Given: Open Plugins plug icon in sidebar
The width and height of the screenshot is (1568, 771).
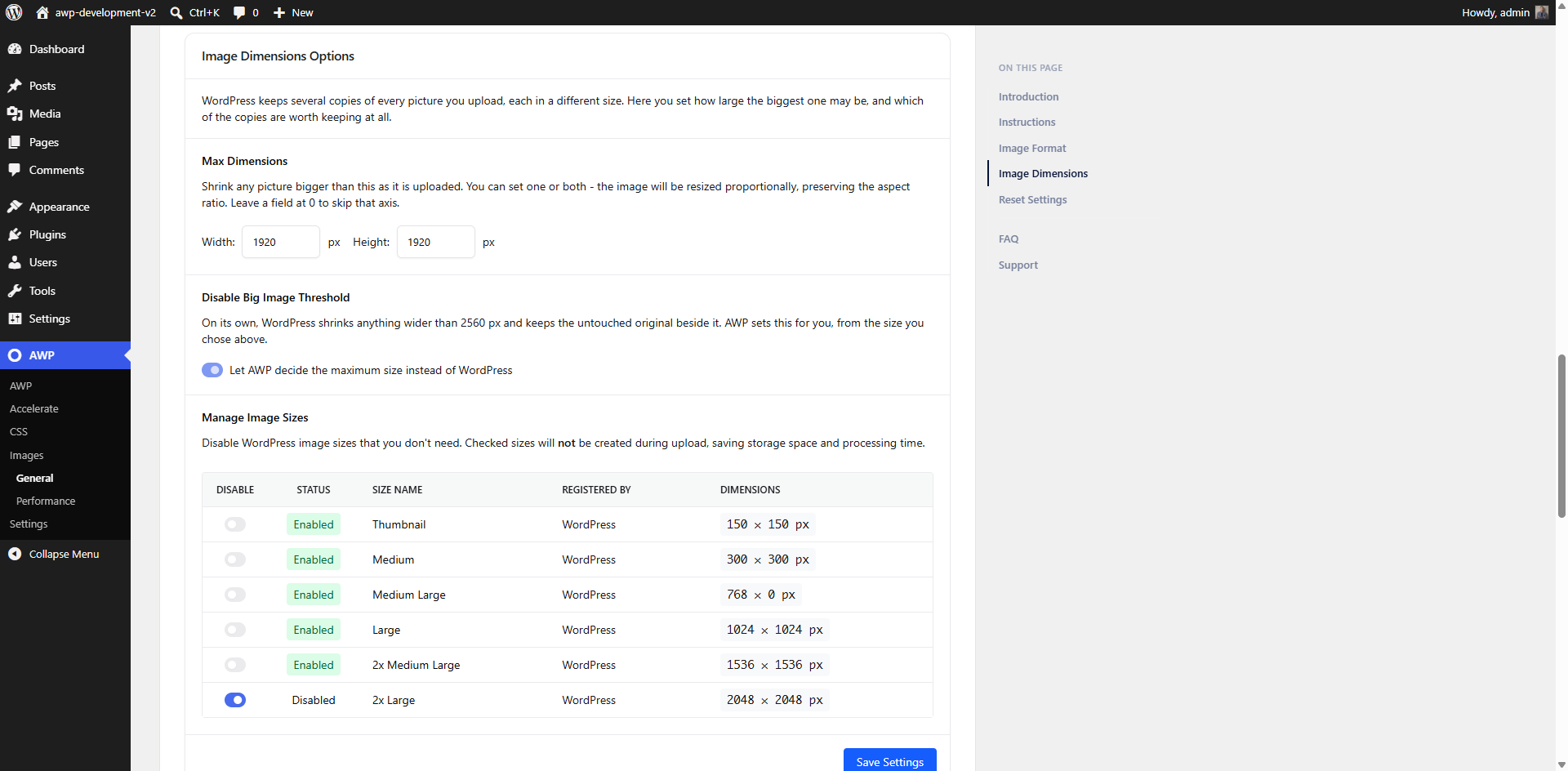Looking at the screenshot, I should pos(15,234).
